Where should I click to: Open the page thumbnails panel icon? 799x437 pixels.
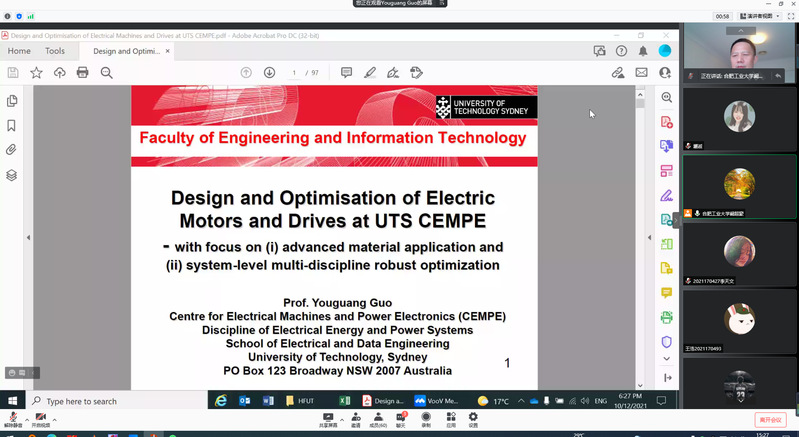(x=12, y=101)
